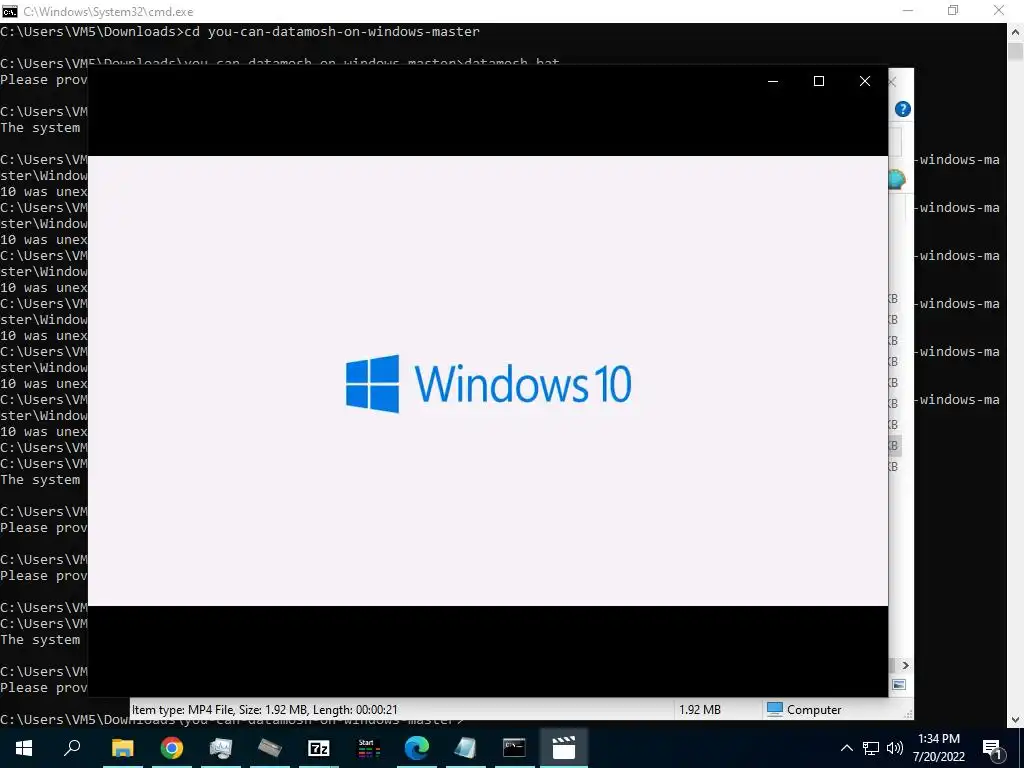Click the cmd.exe title bar icon
Screen dimensions: 1024x768
click(10, 11)
